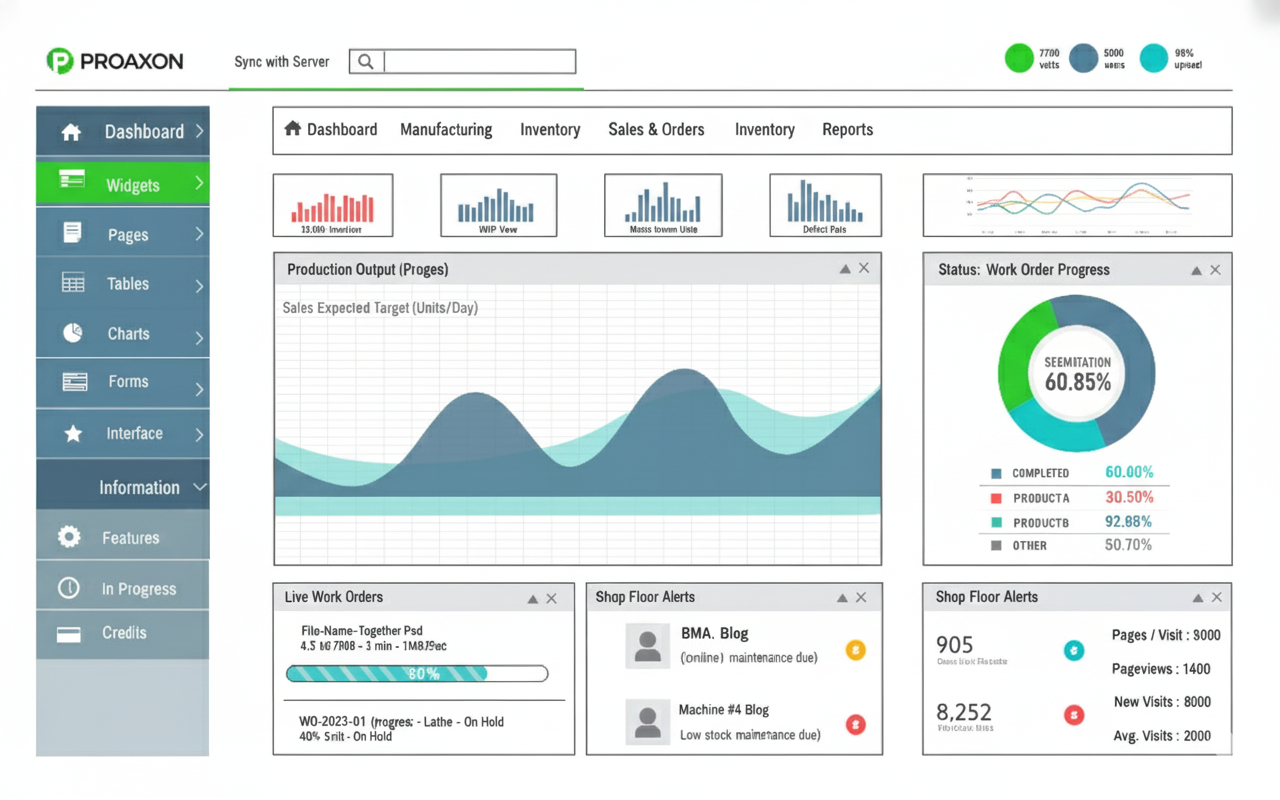
Task: Click the Features gear icon
Action: pyautogui.click(x=69, y=537)
